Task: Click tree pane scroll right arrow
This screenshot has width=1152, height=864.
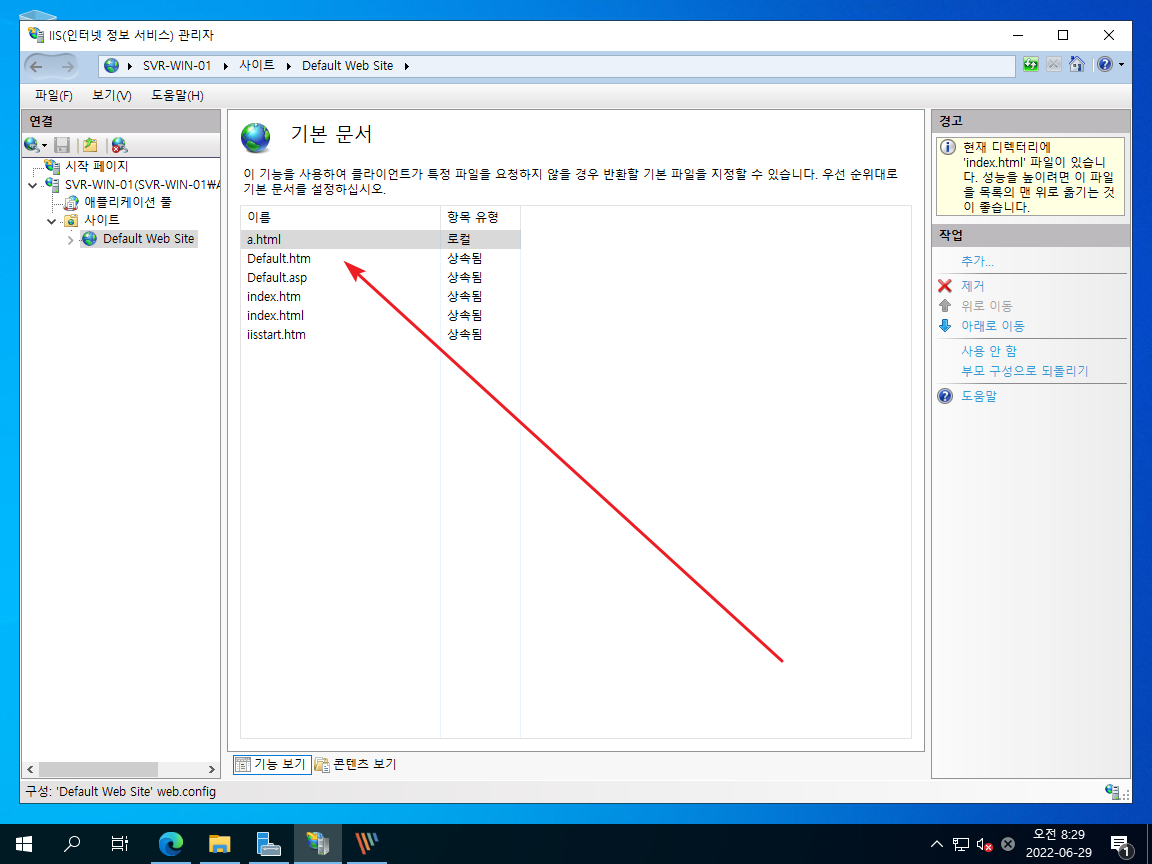Action: point(212,769)
